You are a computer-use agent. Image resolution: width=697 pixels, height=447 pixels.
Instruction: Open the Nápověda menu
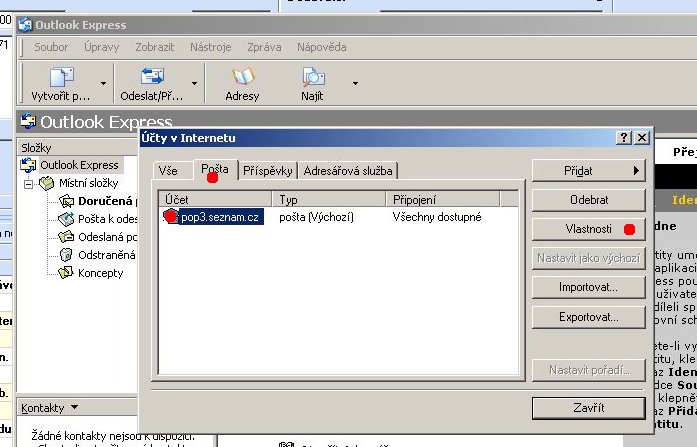click(x=321, y=47)
